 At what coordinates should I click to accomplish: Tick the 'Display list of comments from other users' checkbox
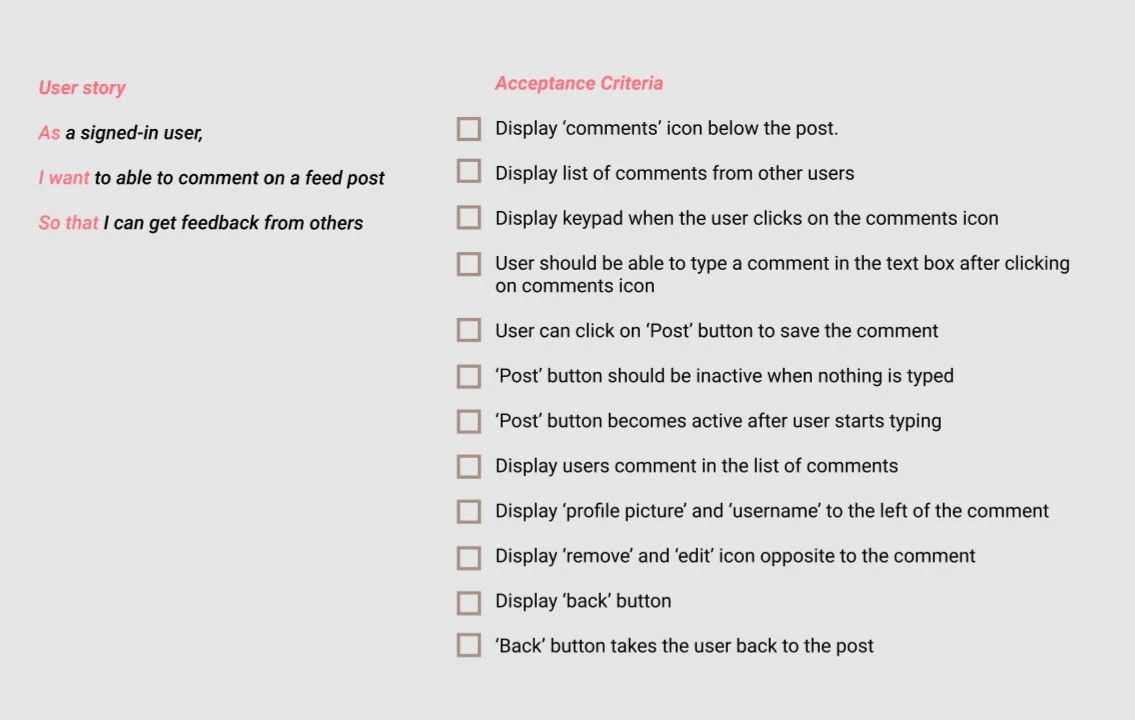click(x=468, y=171)
